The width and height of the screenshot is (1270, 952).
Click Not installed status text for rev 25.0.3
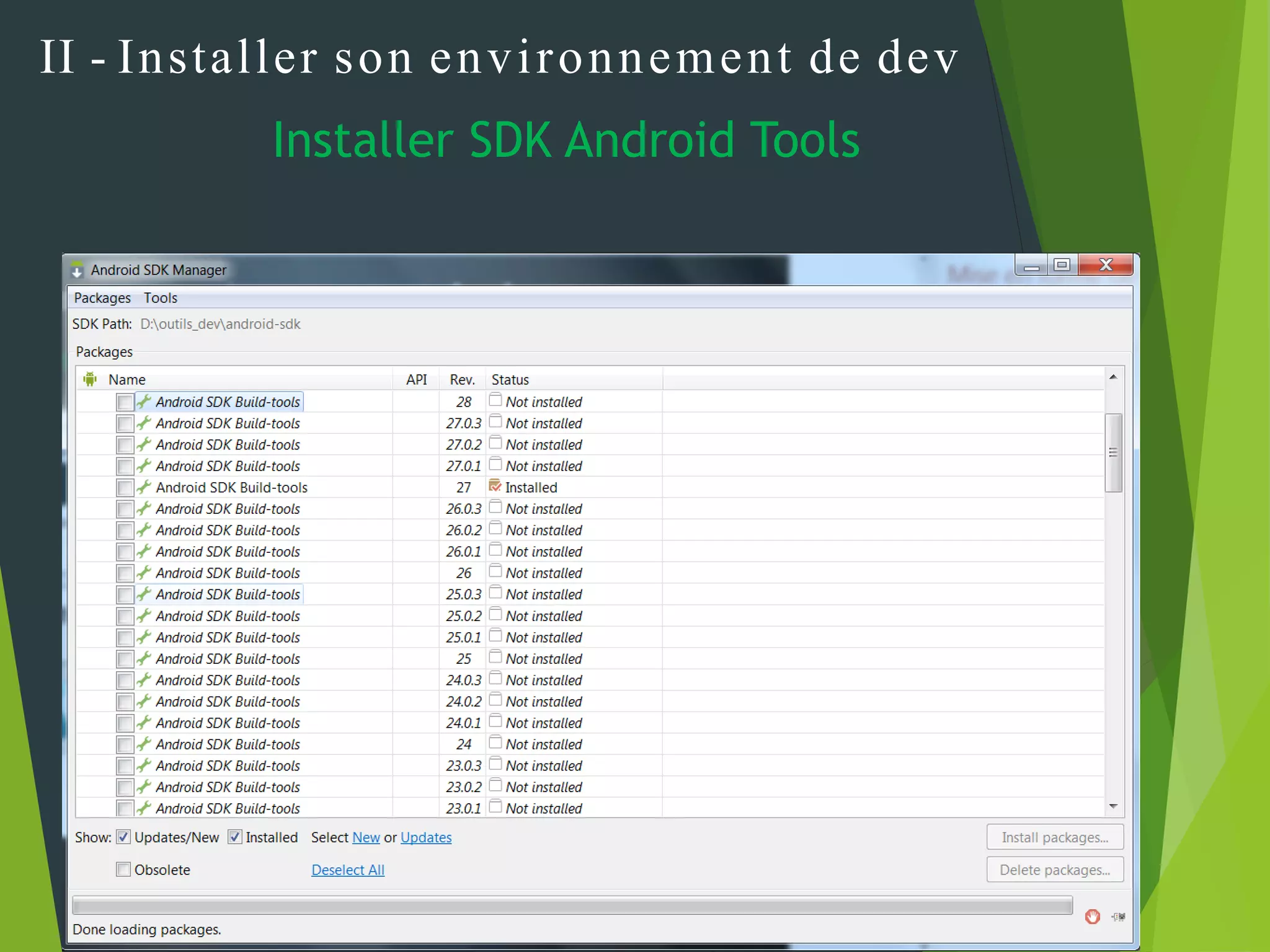point(544,594)
